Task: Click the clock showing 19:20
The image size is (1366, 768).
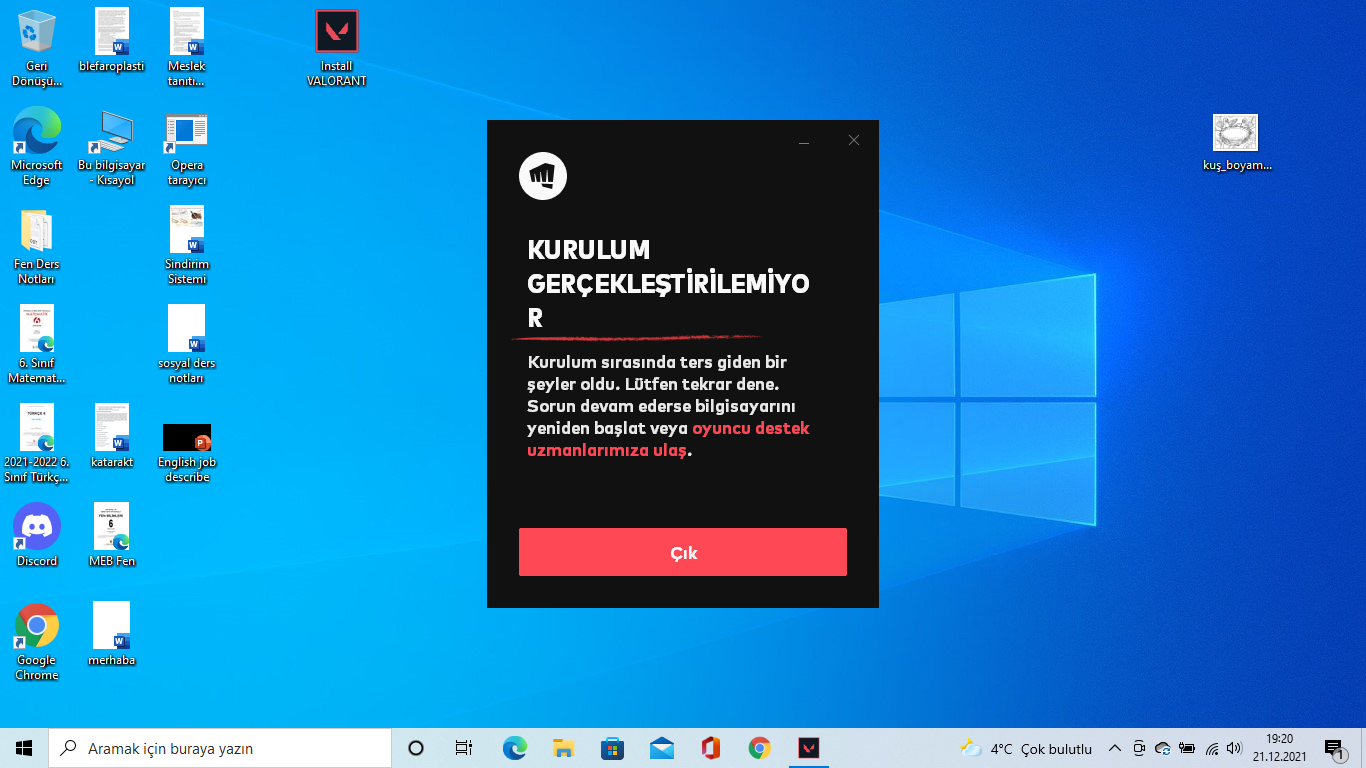Action: click(x=1279, y=748)
